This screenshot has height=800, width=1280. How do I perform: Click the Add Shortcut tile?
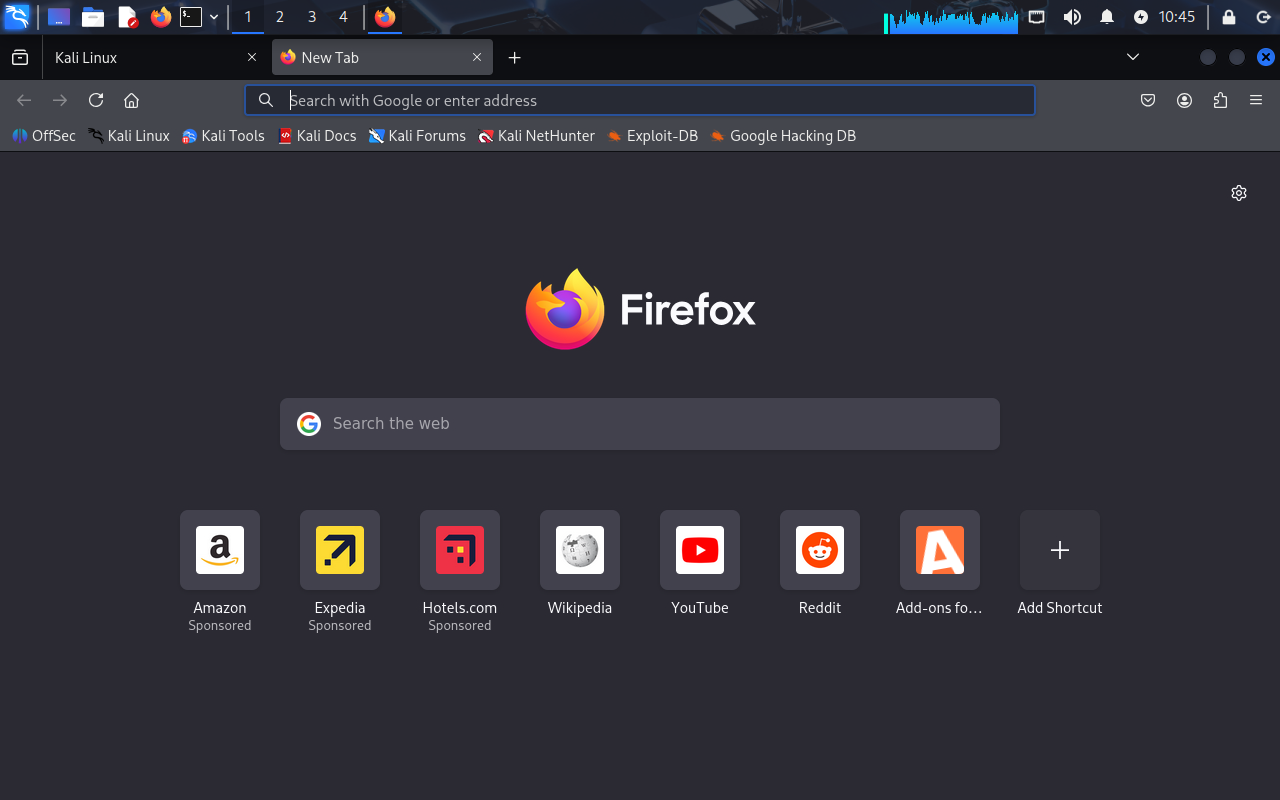tap(1060, 550)
